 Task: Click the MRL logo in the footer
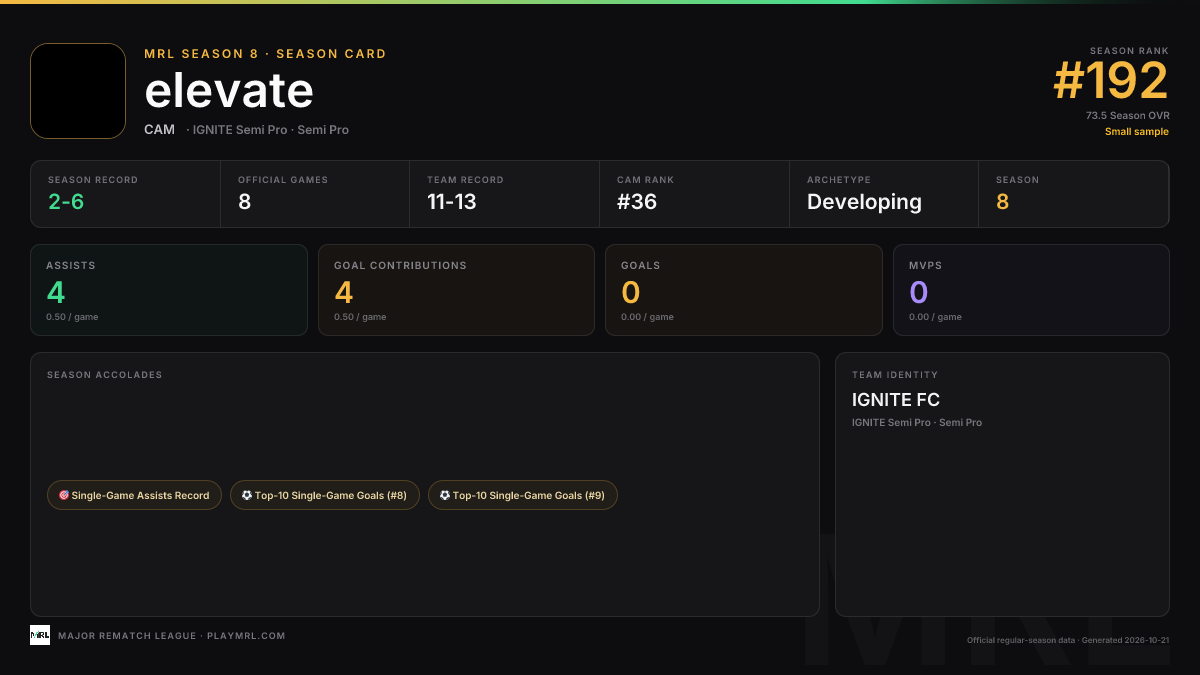tap(40, 635)
